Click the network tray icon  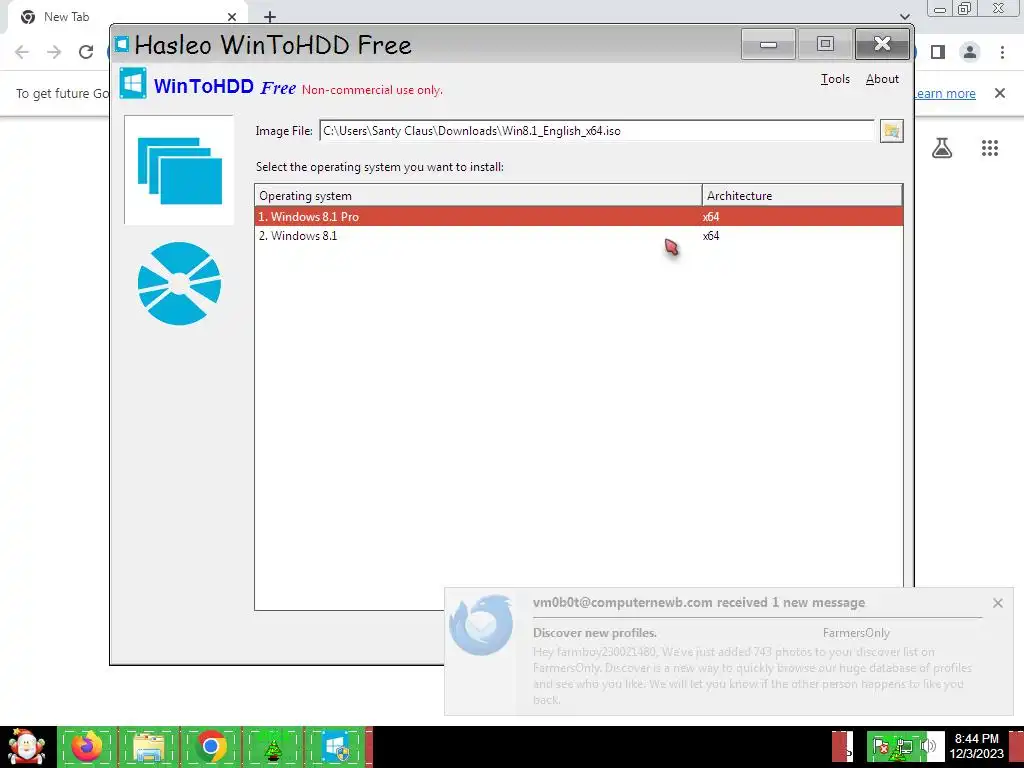[904, 746]
